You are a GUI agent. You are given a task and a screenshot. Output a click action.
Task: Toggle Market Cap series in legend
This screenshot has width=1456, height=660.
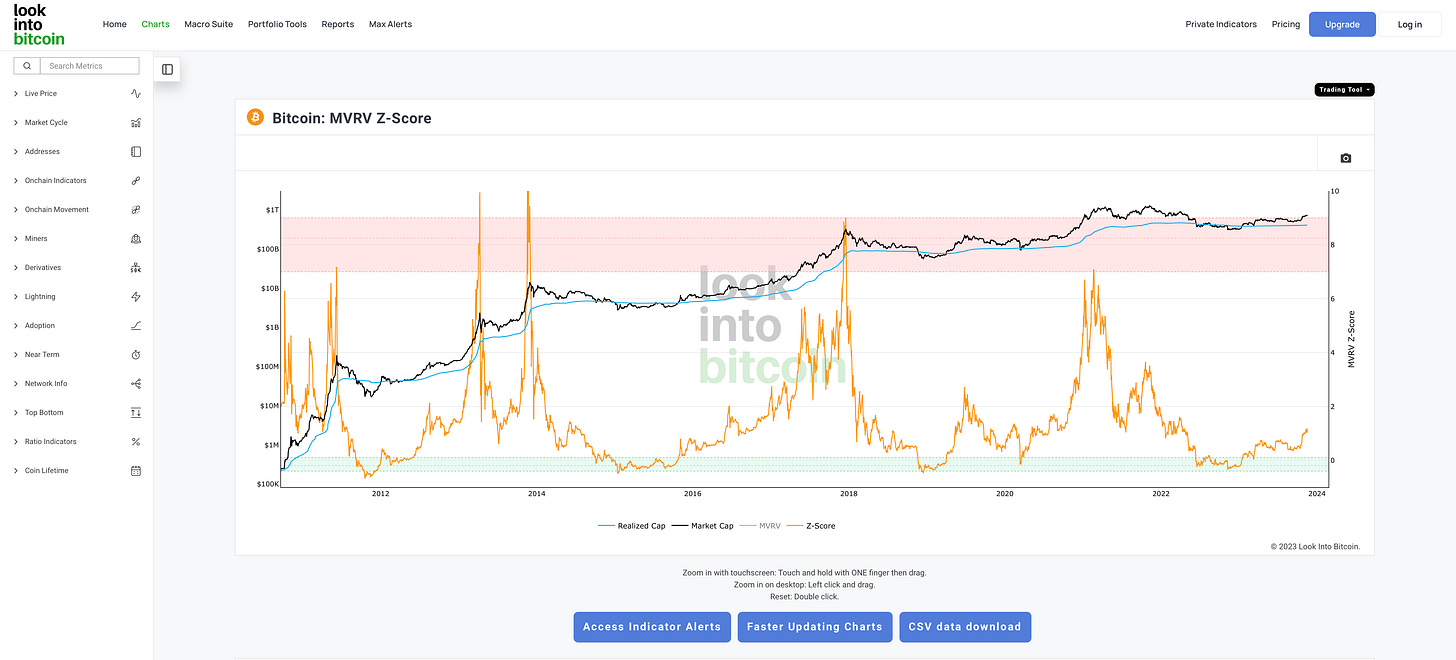703,525
